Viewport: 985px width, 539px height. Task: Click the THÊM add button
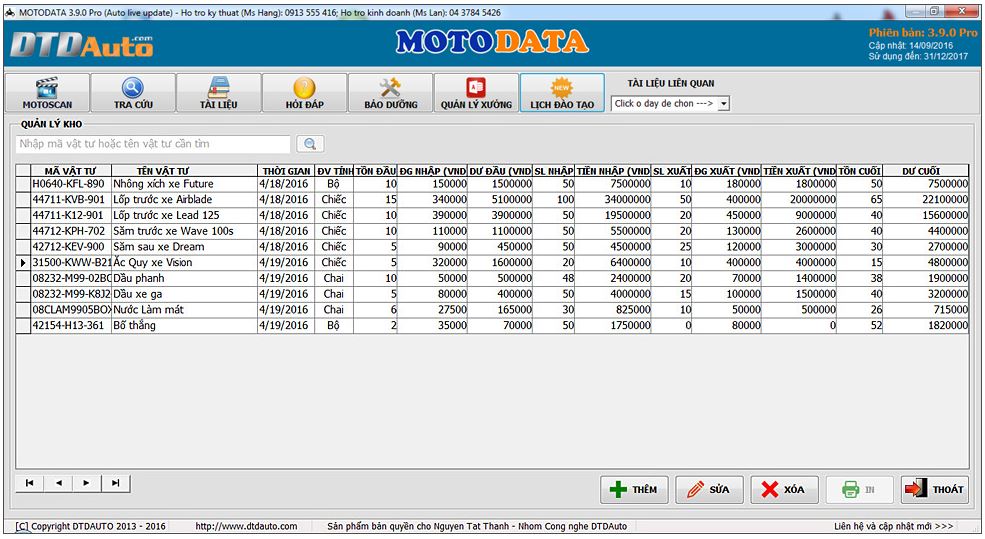(634, 489)
